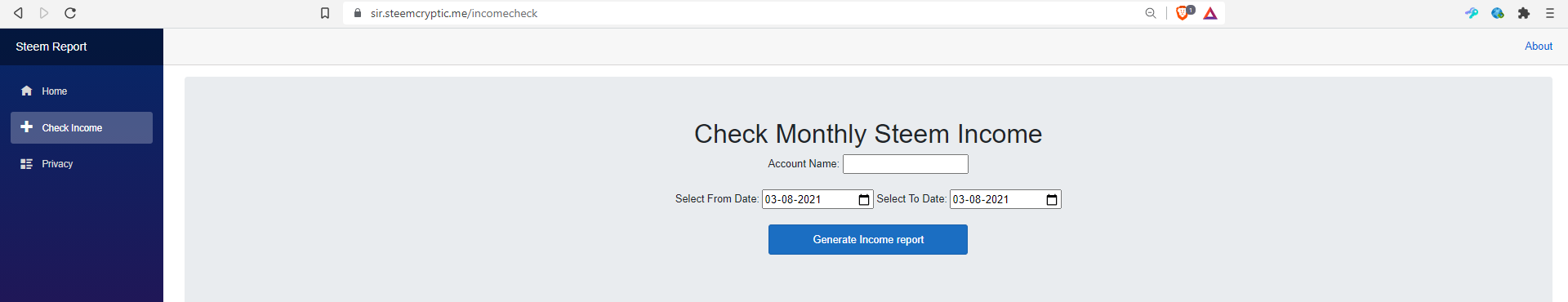This screenshot has width=1568, height=302.
Task: Open the extensions puzzle piece menu
Action: (x=1524, y=13)
